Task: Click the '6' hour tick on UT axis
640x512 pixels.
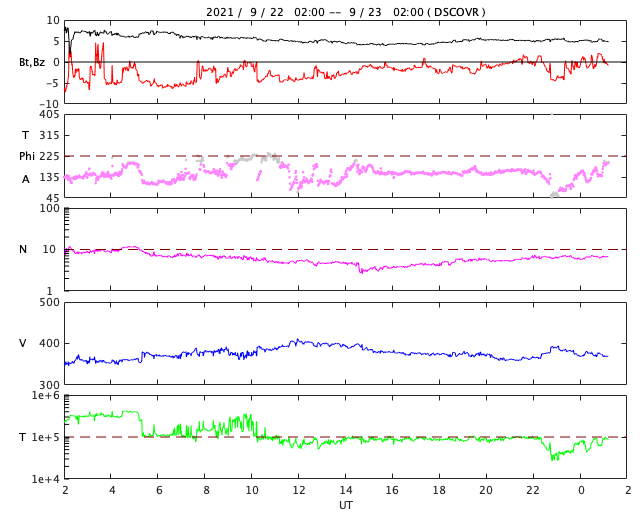Action: tap(159, 490)
